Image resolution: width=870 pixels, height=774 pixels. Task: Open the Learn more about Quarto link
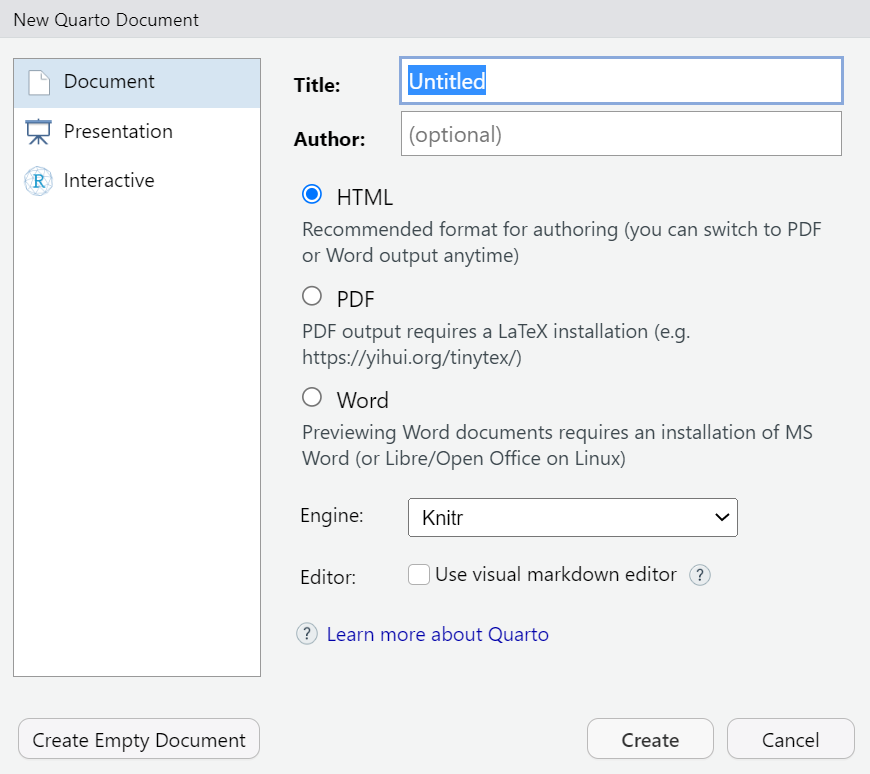[x=437, y=634]
